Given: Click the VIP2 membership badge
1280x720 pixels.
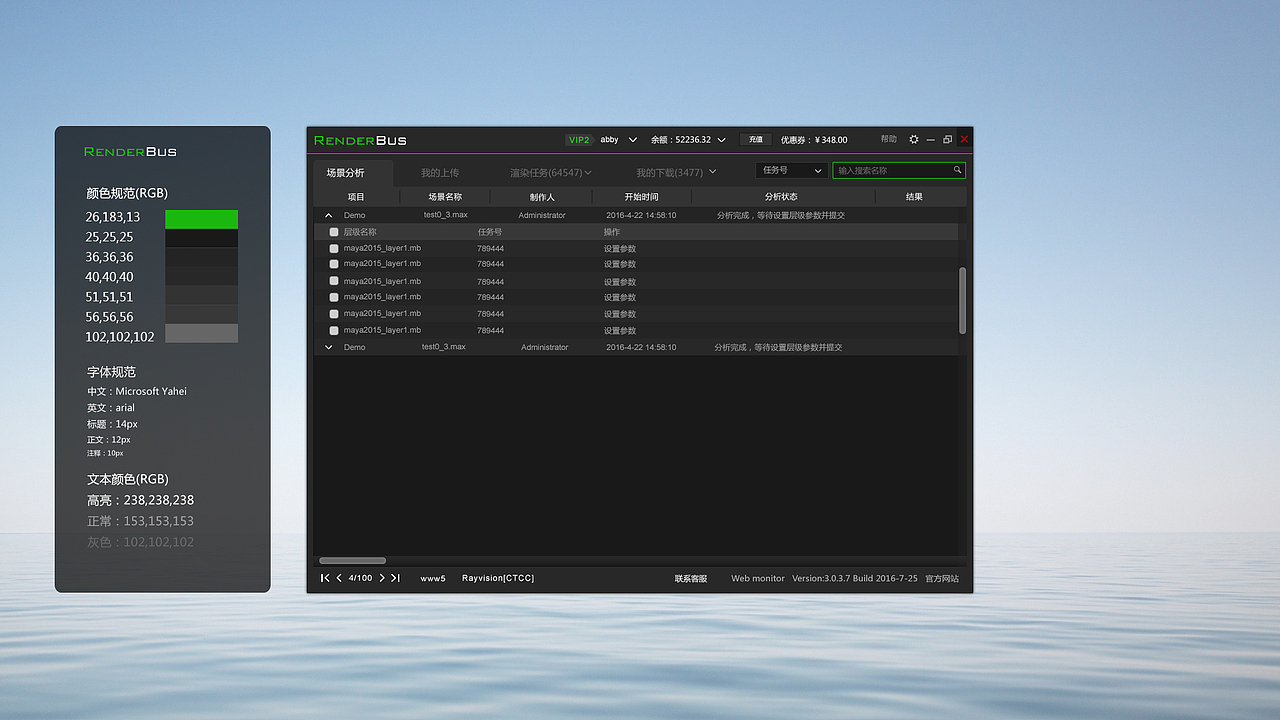Looking at the screenshot, I should click(x=579, y=140).
